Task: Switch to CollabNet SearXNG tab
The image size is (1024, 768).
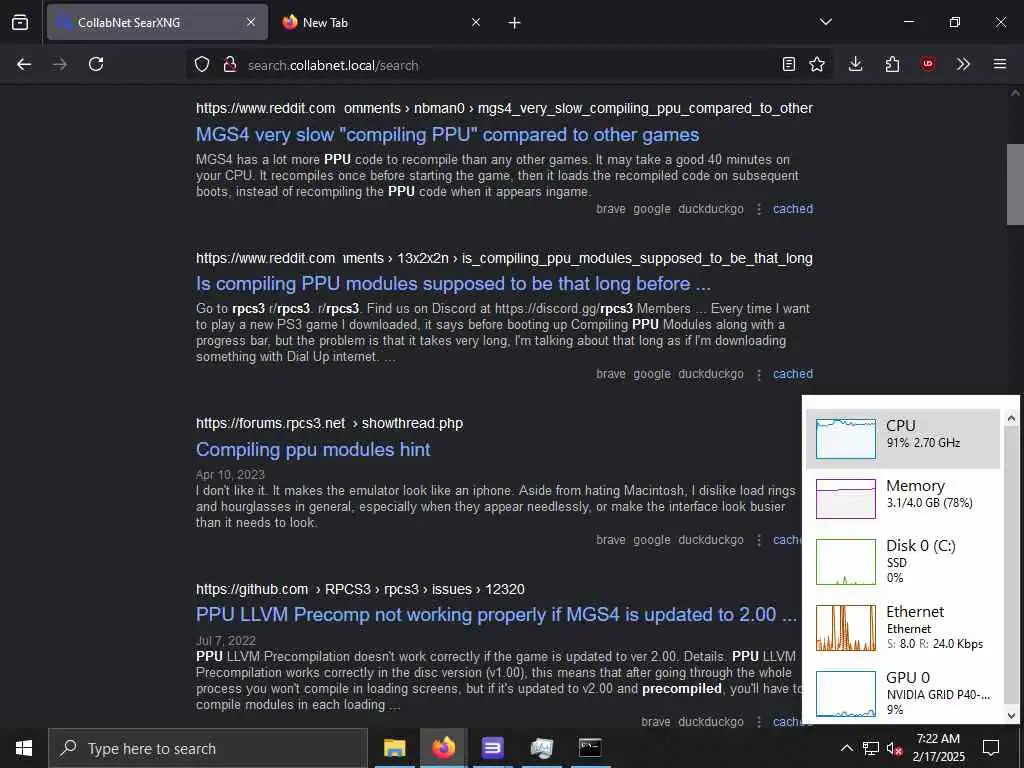Action: tap(157, 22)
